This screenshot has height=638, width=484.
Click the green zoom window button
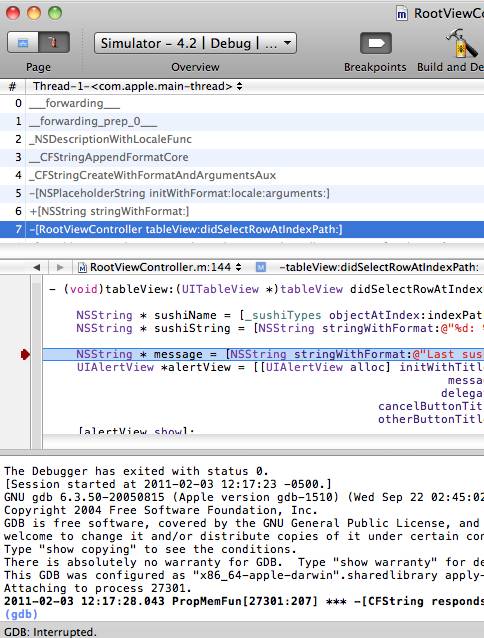[55, 13]
